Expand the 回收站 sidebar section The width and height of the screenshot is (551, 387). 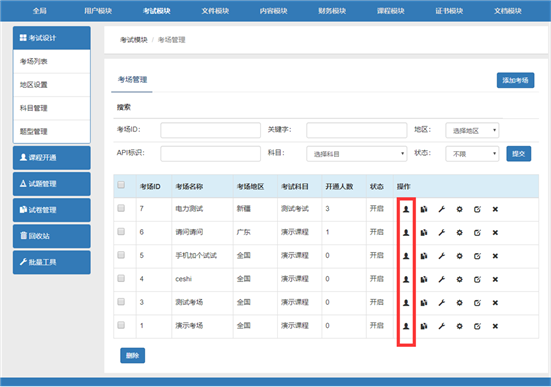(x=52, y=236)
